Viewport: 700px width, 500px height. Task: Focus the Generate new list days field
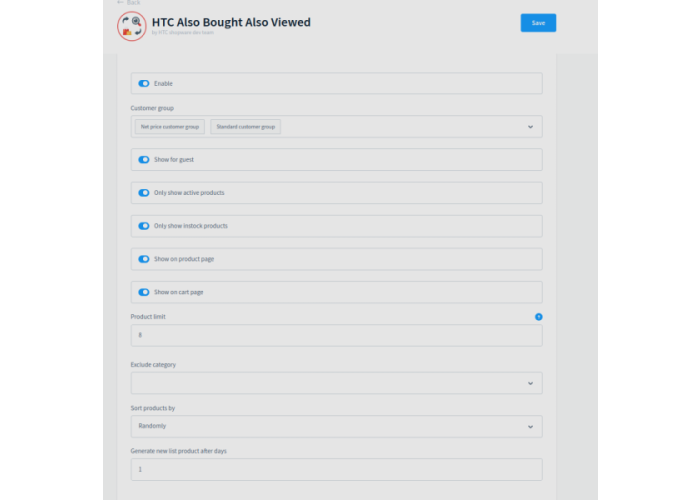click(x=337, y=469)
